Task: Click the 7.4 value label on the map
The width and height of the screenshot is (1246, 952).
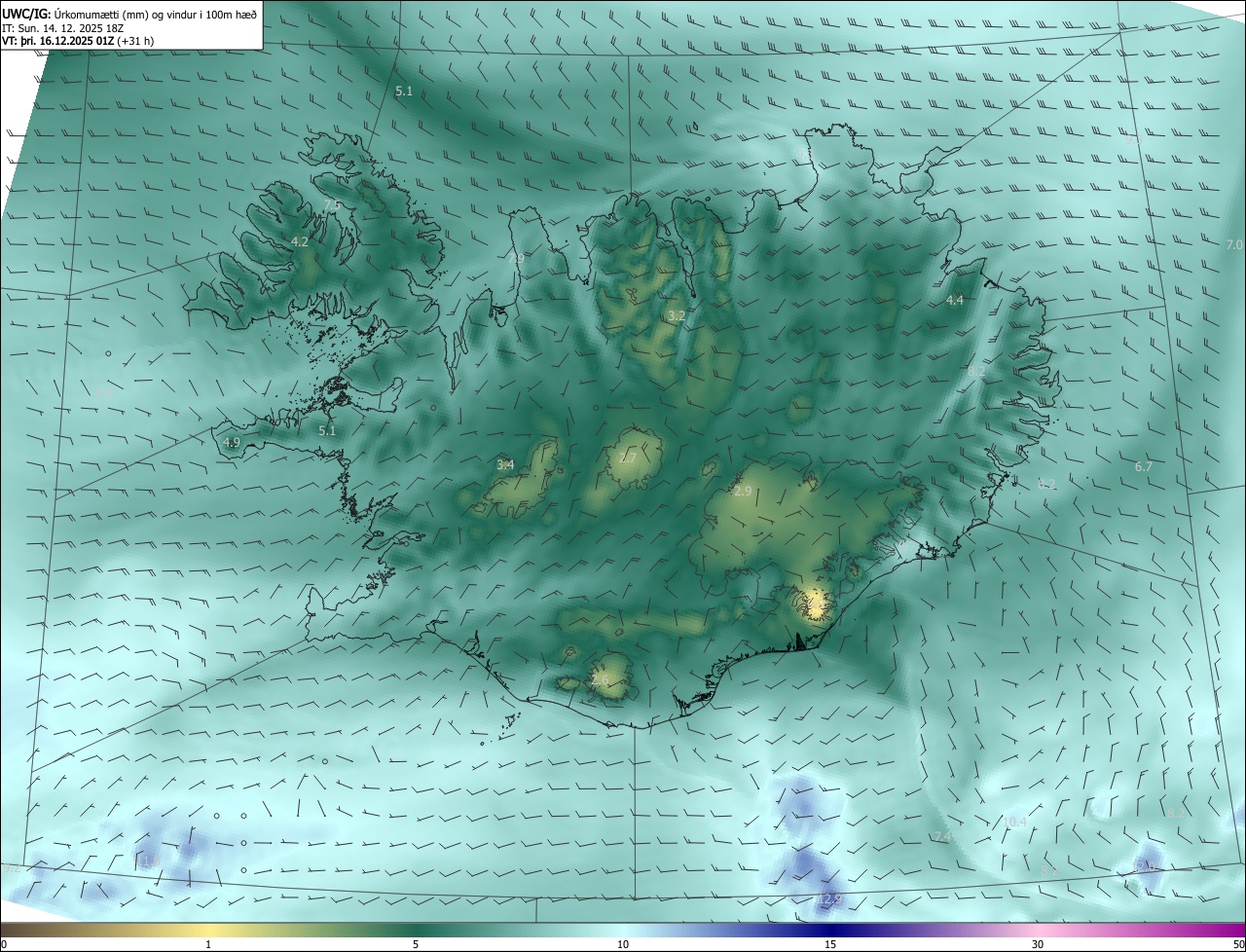Action: point(941,837)
